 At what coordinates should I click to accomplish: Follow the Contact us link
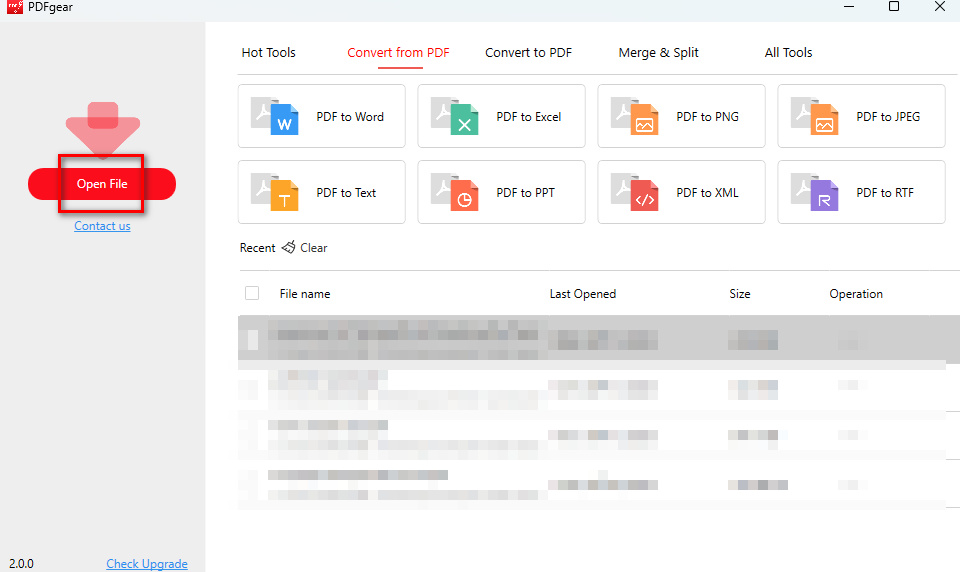[x=102, y=226]
